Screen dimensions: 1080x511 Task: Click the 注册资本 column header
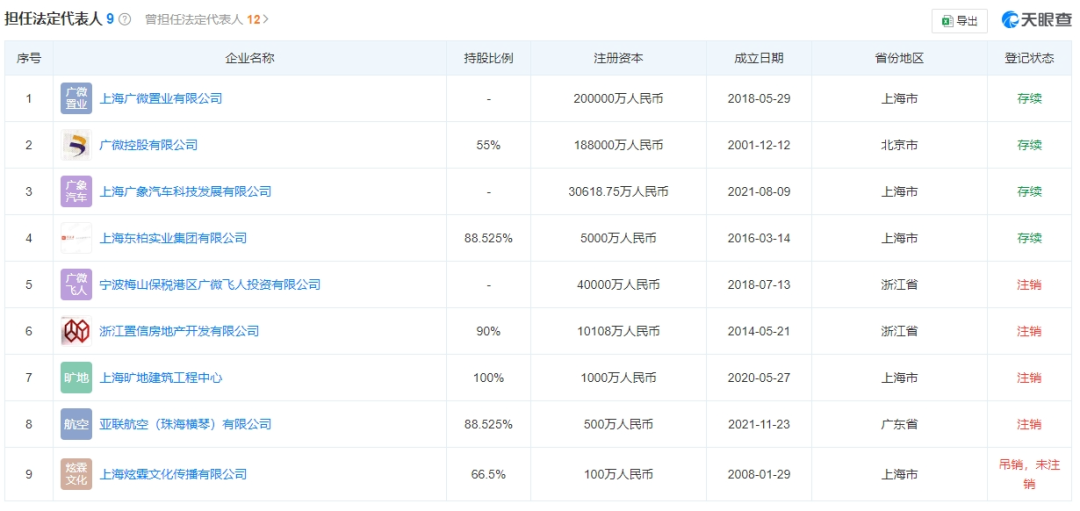619,58
